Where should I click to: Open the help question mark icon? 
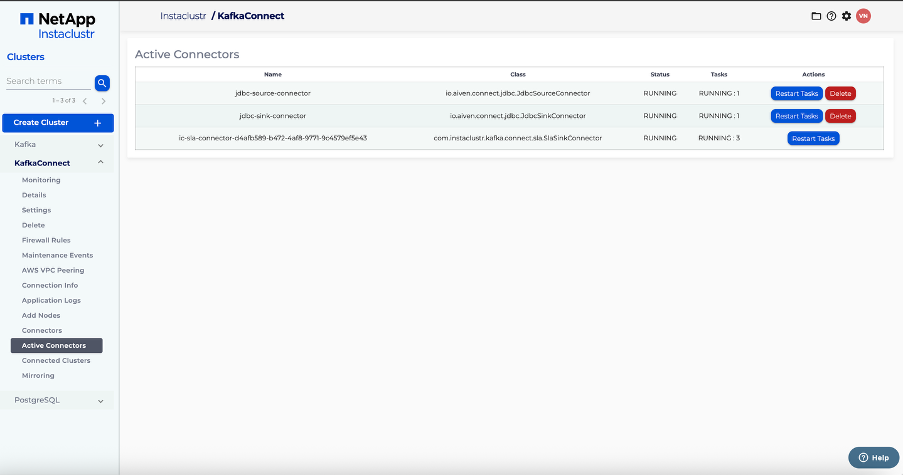click(x=831, y=16)
